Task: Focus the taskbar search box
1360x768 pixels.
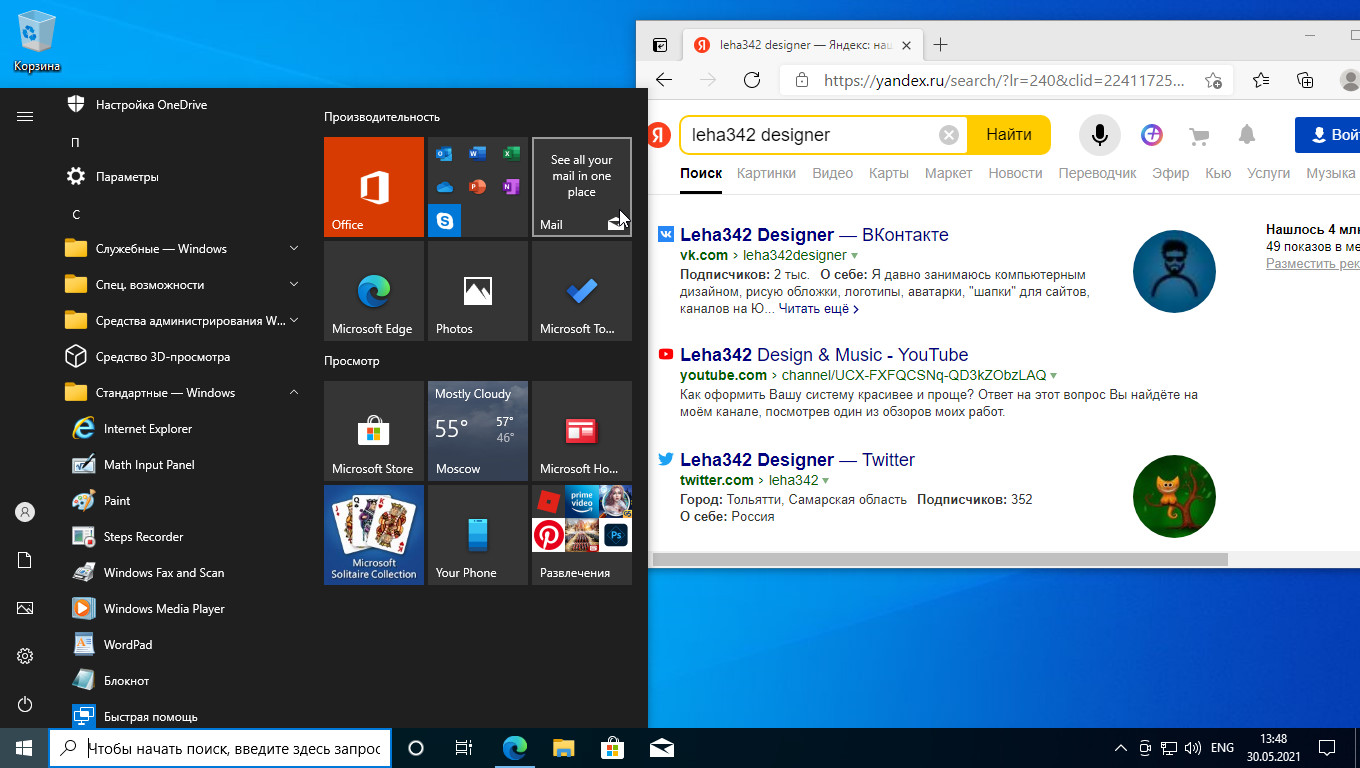Action: tap(220, 748)
